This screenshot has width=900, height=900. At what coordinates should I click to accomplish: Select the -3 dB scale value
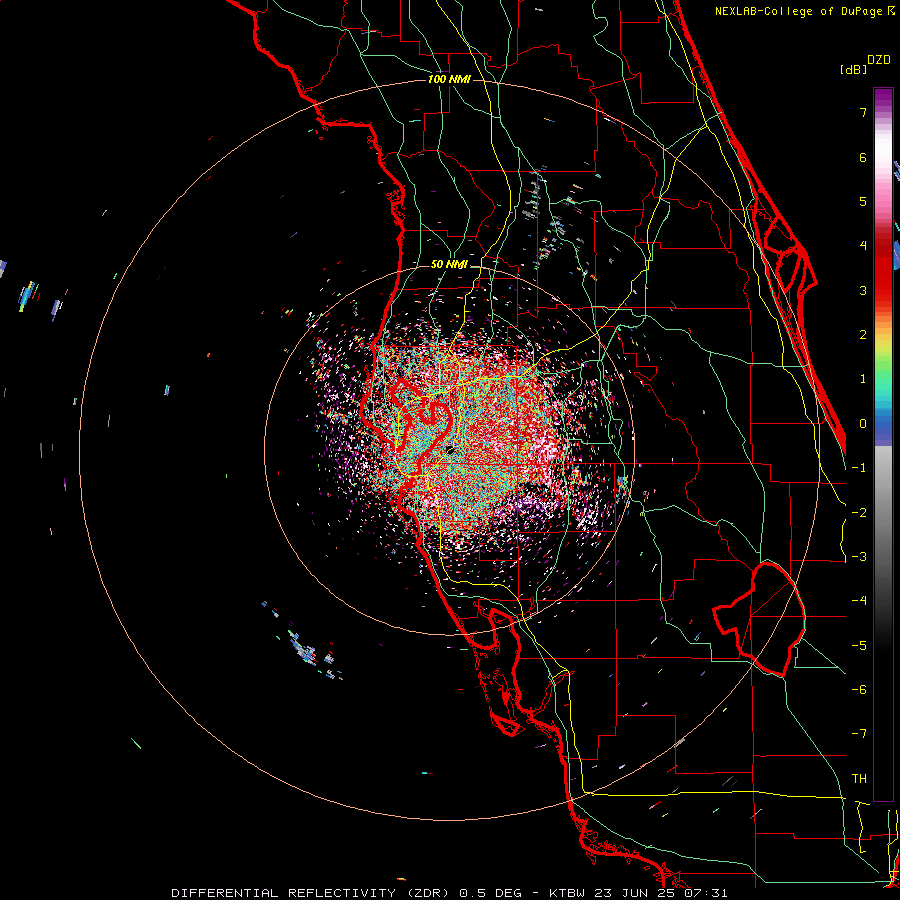(859, 557)
